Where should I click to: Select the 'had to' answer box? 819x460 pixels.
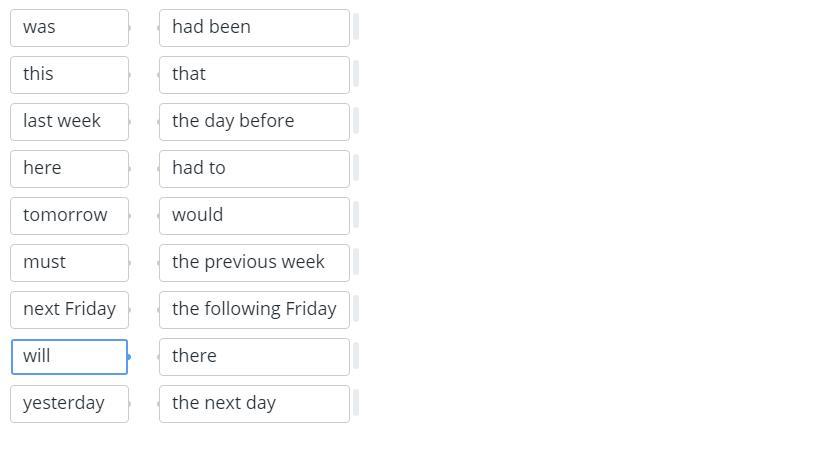[254, 169]
